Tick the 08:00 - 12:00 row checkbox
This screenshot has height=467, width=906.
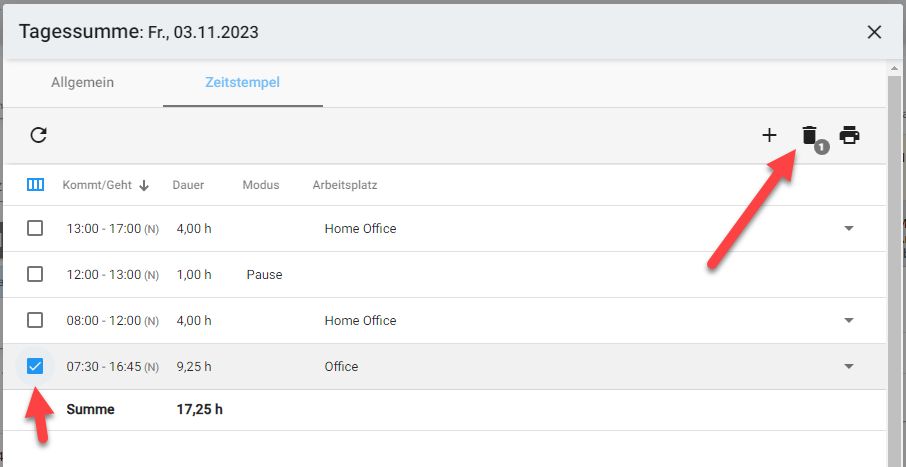click(35, 320)
